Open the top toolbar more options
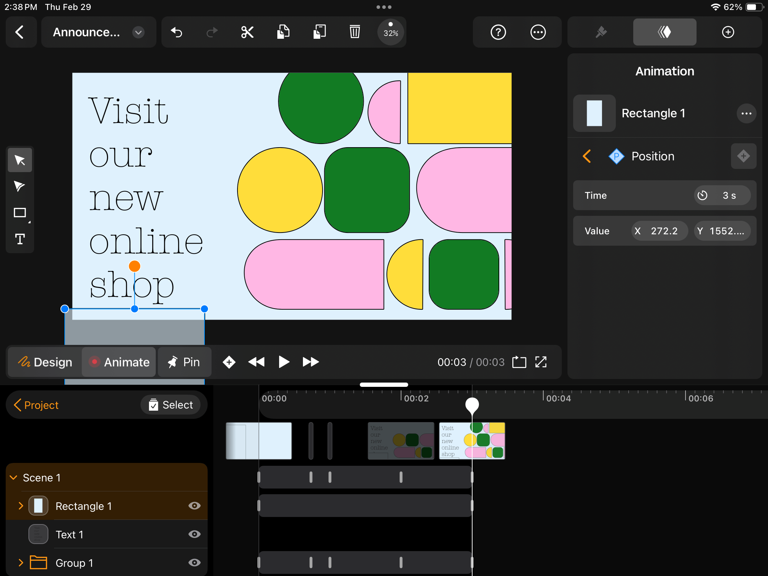Viewport: 768px width, 576px height. tap(538, 32)
